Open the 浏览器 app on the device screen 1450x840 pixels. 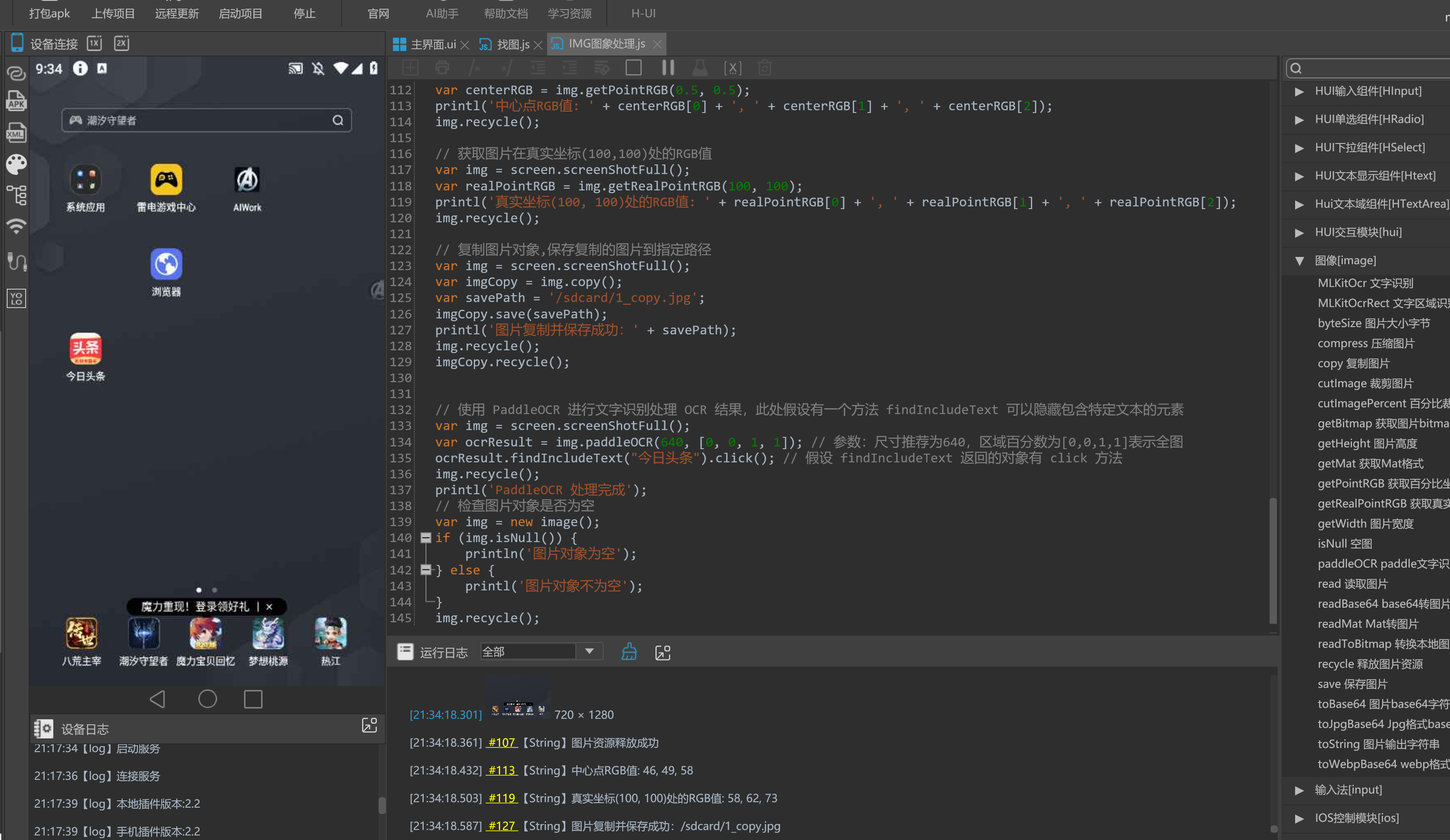[166, 272]
